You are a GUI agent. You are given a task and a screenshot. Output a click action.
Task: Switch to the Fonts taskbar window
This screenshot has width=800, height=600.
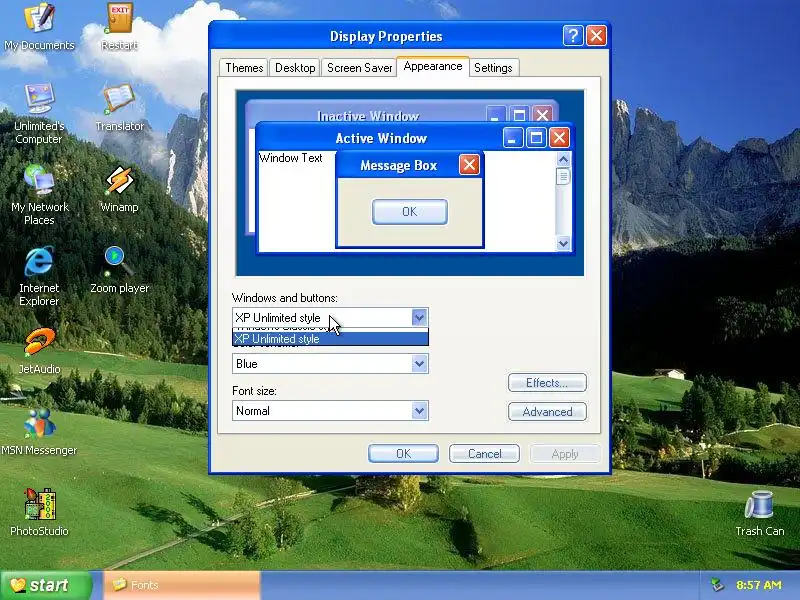pyautogui.click(x=182, y=585)
